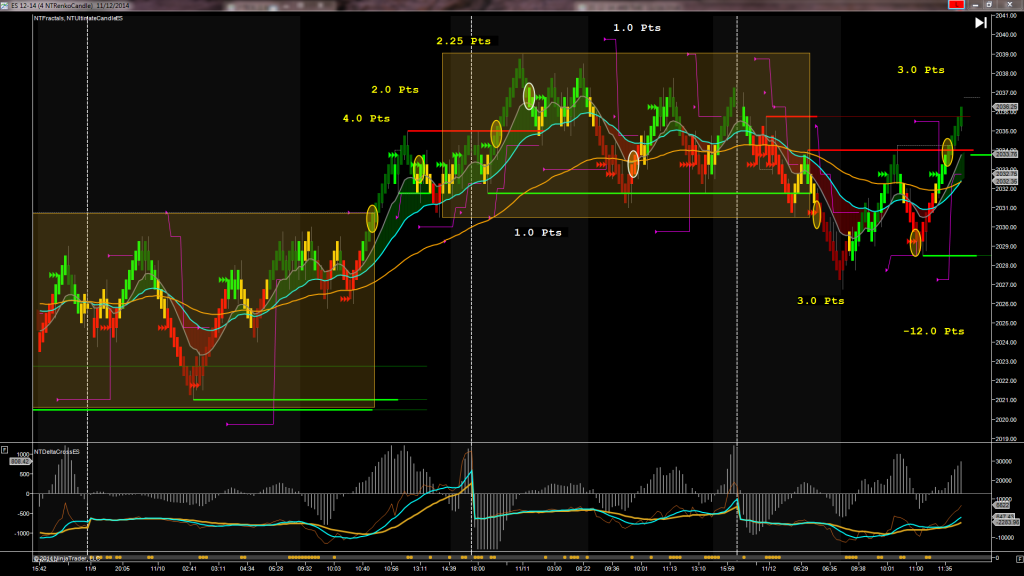Close the chart window

point(1010,5)
